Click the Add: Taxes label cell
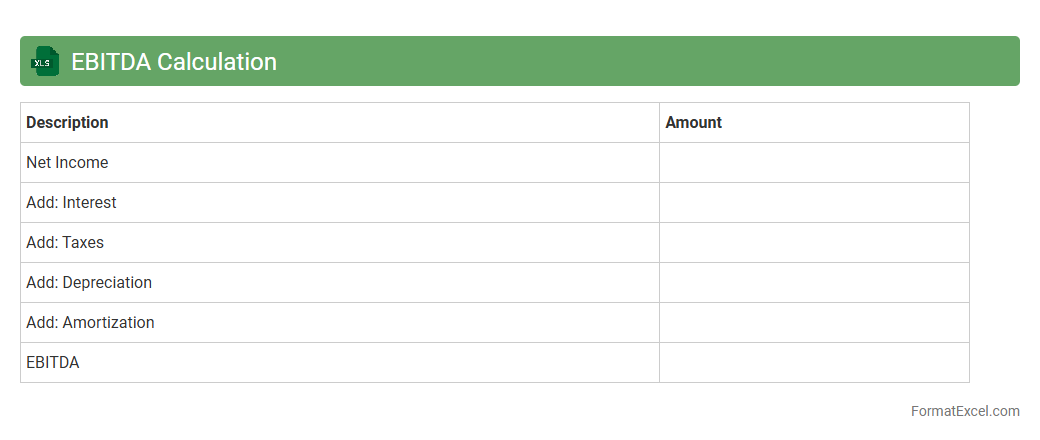Image resolution: width=1040 pixels, height=440 pixels. pos(65,243)
